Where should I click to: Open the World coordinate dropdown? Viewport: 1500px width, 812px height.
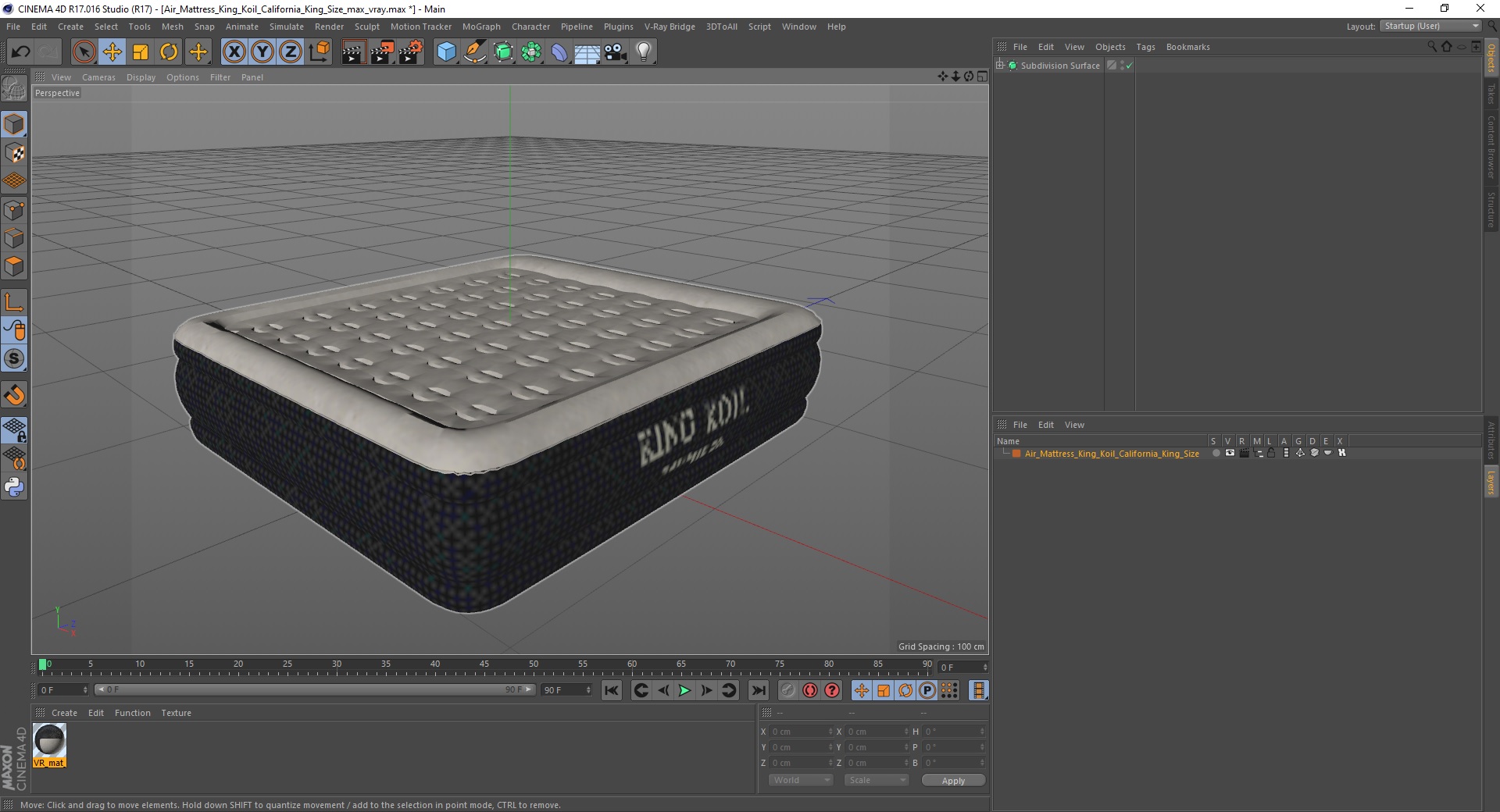[x=801, y=780]
